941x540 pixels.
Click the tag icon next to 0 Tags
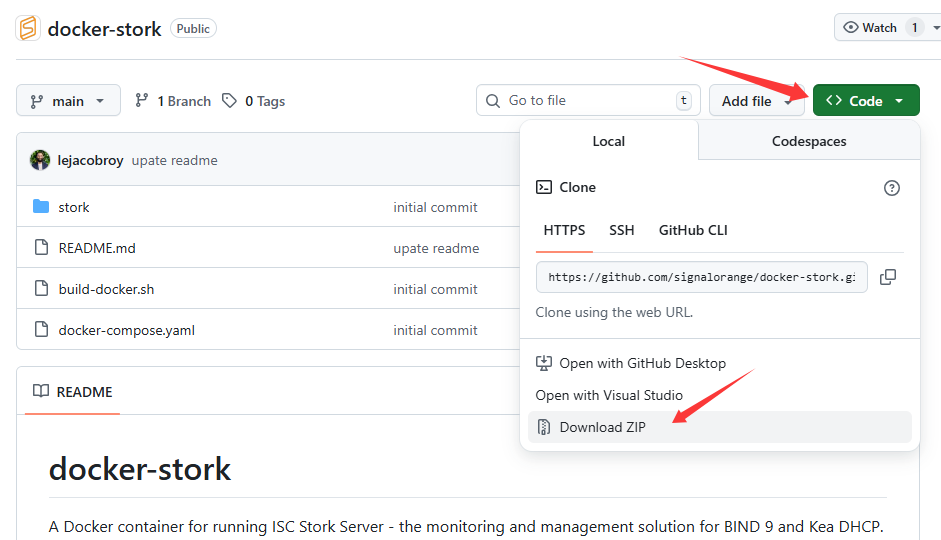229,100
